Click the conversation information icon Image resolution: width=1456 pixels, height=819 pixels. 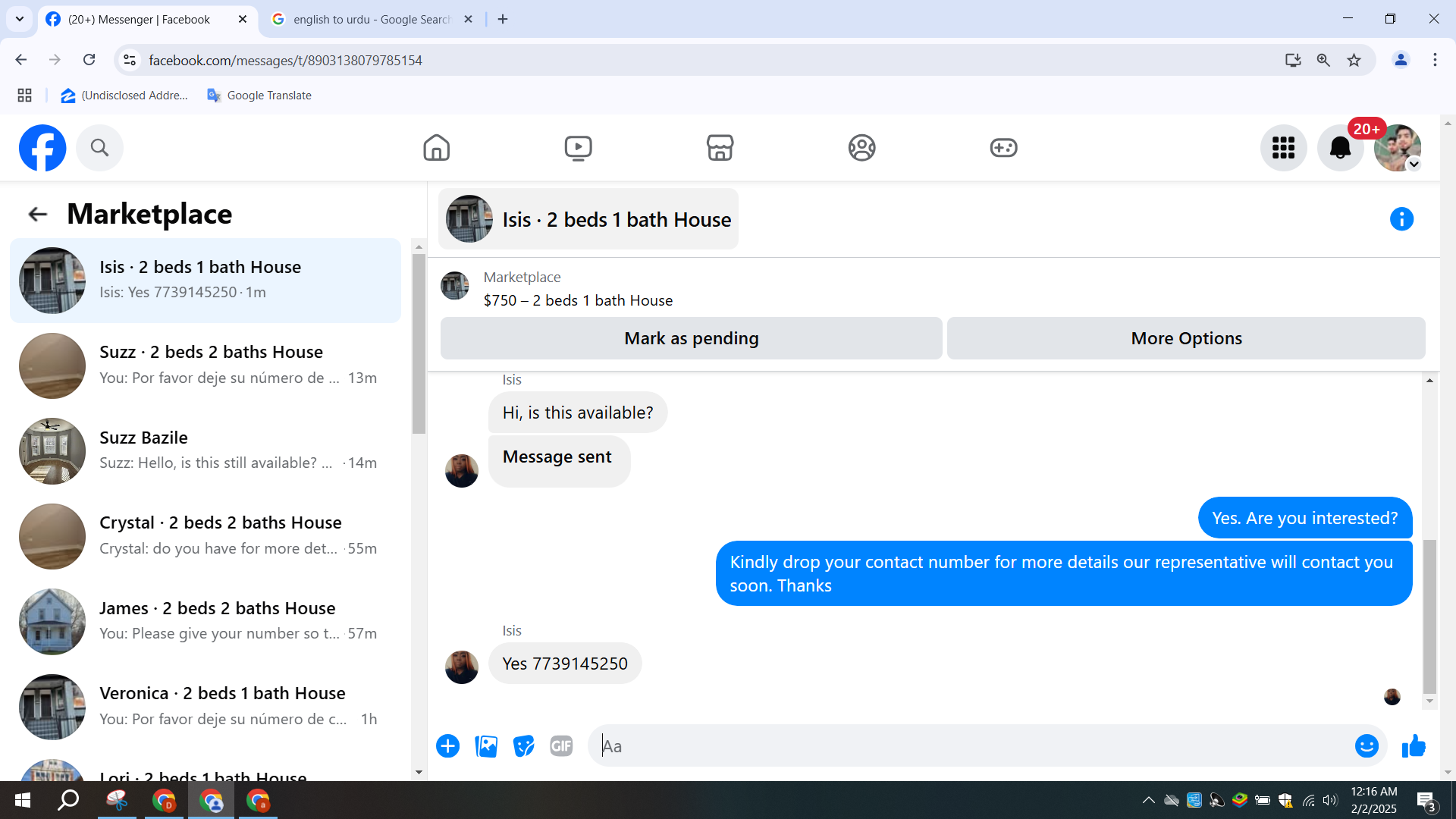point(1401,219)
